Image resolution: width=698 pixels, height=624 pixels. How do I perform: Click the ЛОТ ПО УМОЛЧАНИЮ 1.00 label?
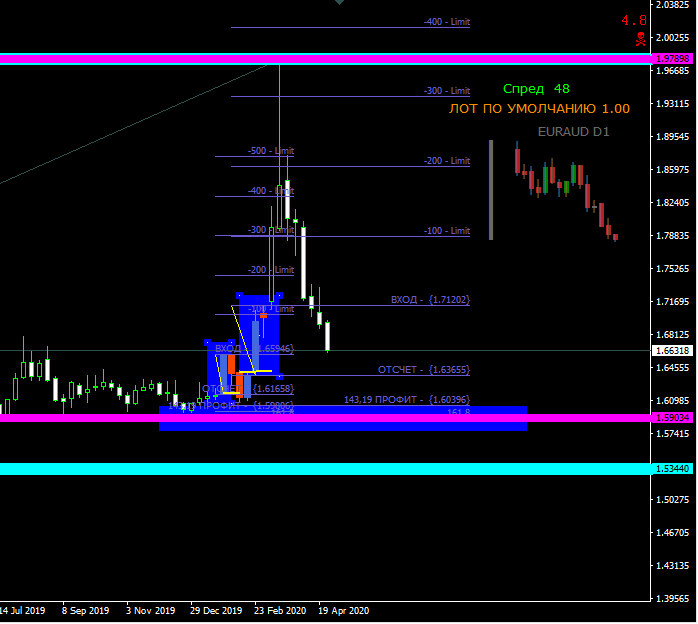tap(539, 109)
